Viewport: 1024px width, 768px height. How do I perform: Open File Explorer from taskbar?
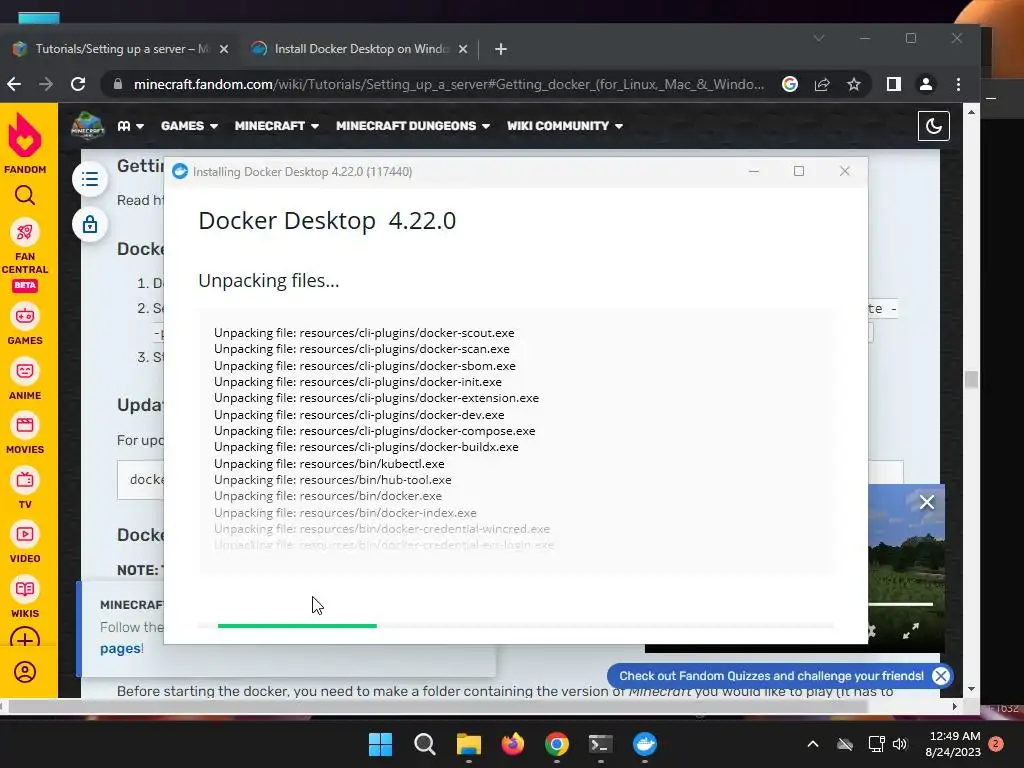click(469, 744)
